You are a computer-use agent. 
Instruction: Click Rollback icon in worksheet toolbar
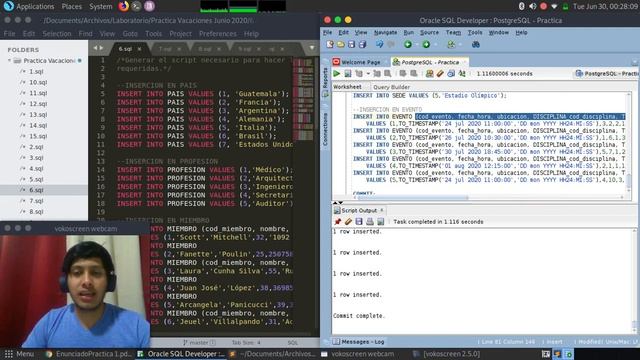[x=413, y=74]
